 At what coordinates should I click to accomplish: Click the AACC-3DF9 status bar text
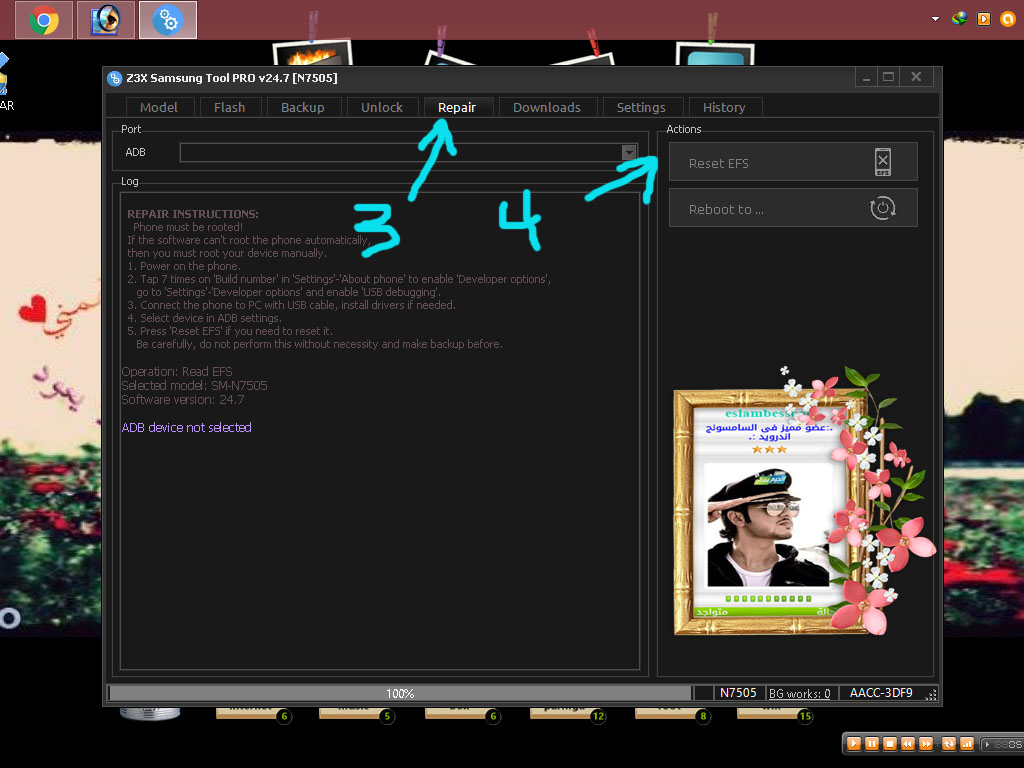tap(880, 693)
